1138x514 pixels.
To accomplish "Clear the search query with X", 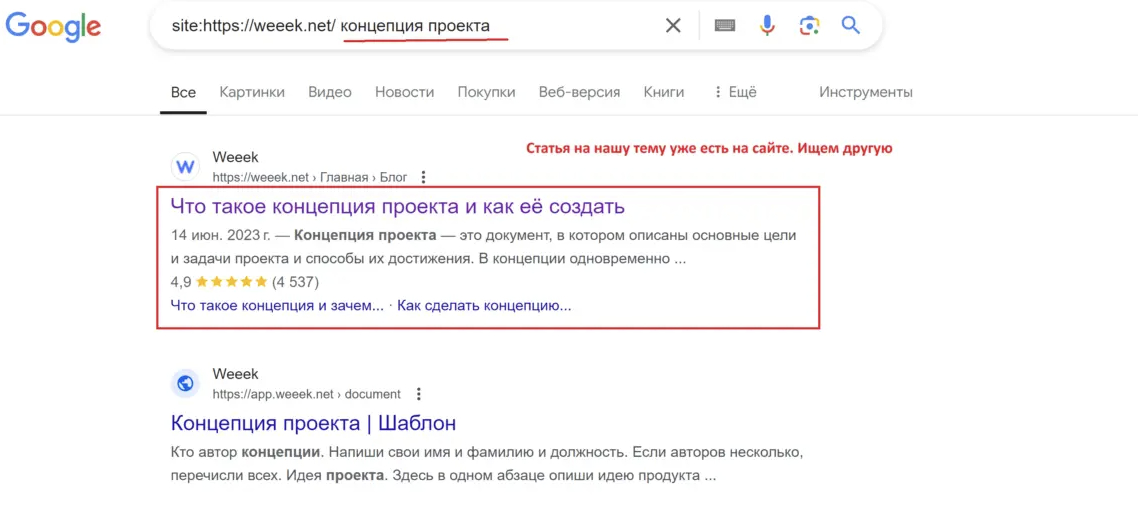I will click(x=673, y=26).
